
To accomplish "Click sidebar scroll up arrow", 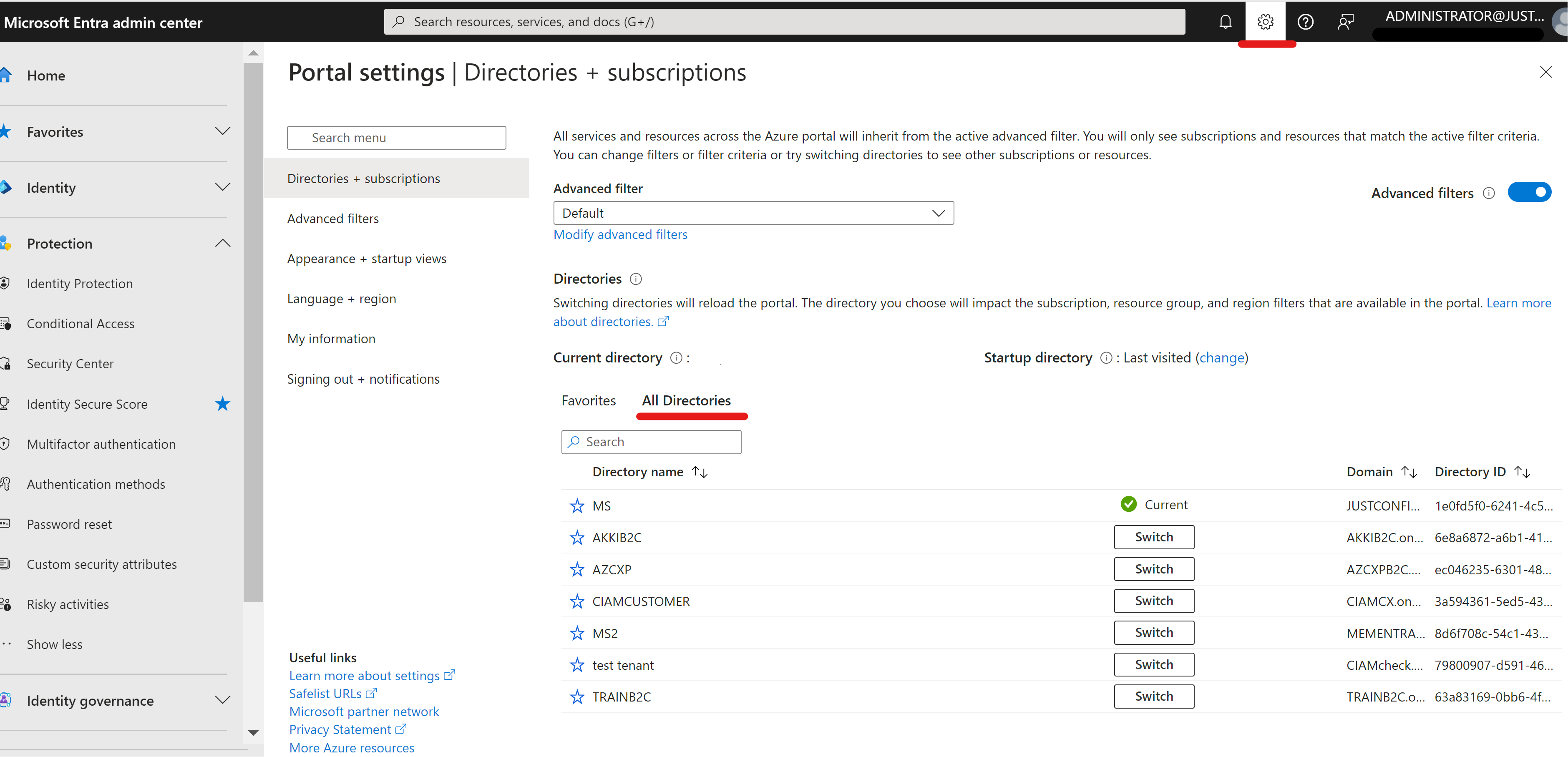I will (x=253, y=53).
